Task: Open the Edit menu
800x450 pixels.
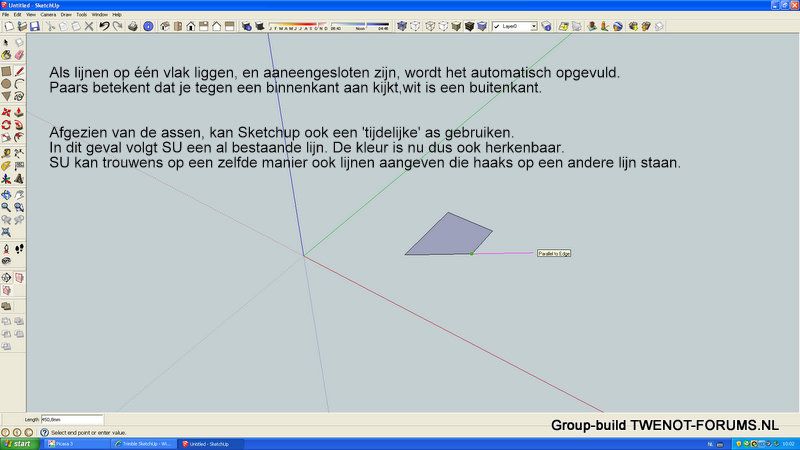Action: [17, 15]
